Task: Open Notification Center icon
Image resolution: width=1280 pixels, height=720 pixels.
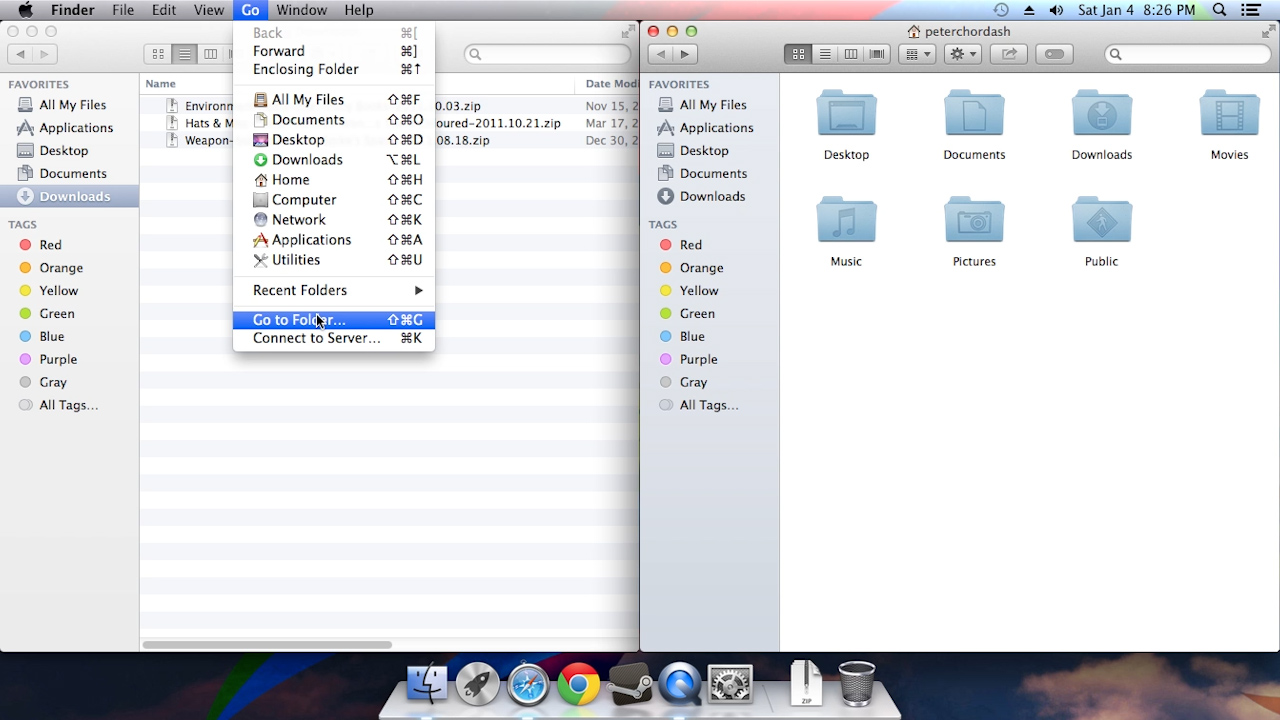Action: coord(1251,10)
